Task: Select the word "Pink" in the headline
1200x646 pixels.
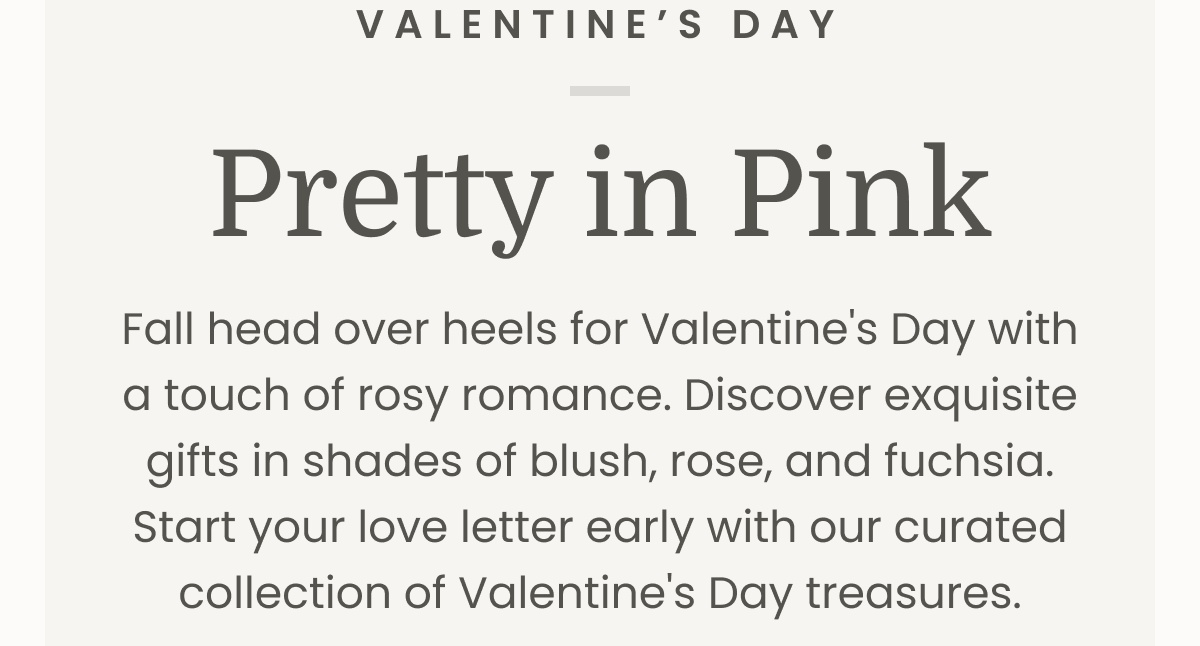Action: point(862,194)
